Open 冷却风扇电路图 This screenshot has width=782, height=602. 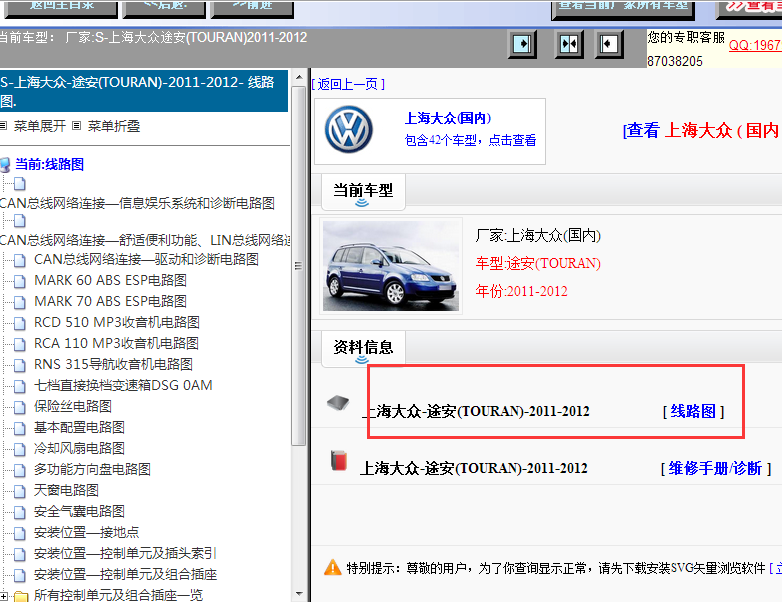(x=79, y=448)
